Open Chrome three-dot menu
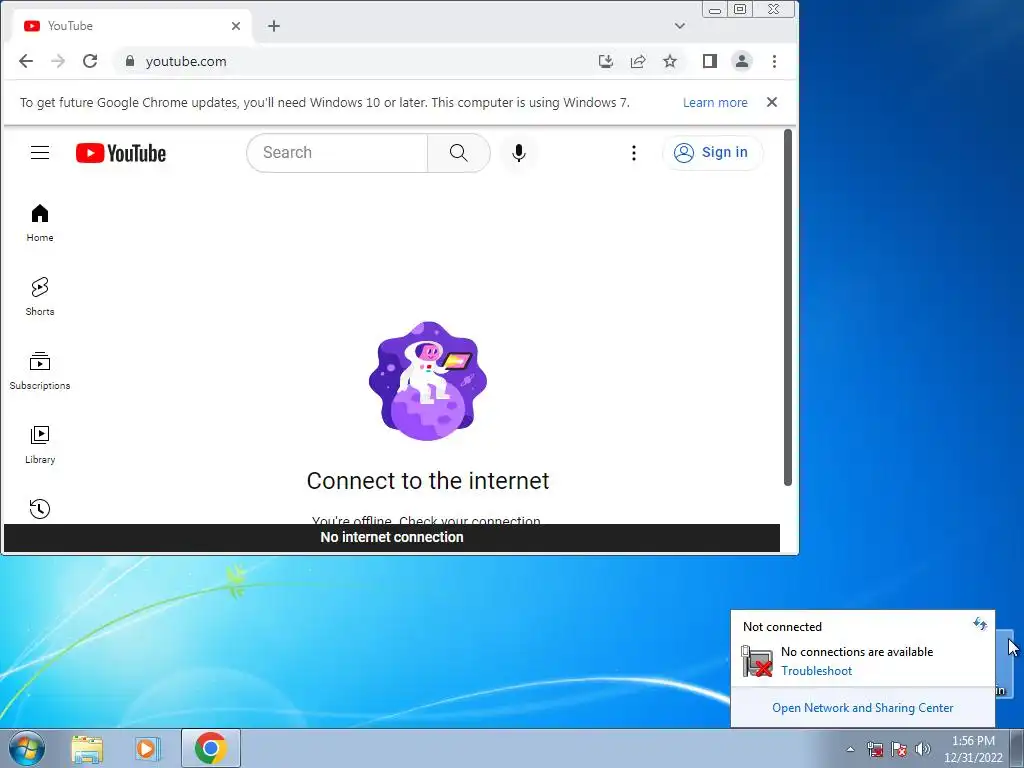This screenshot has width=1024, height=768. [775, 61]
